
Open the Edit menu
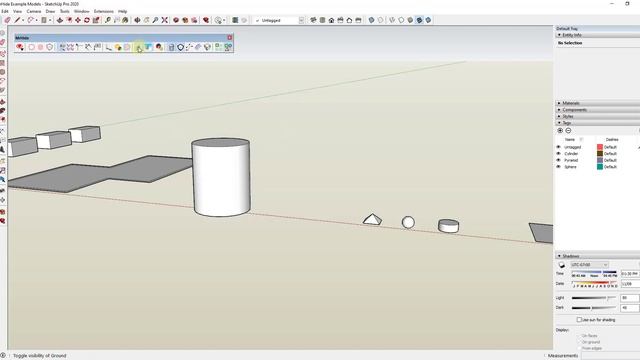click(x=5, y=11)
